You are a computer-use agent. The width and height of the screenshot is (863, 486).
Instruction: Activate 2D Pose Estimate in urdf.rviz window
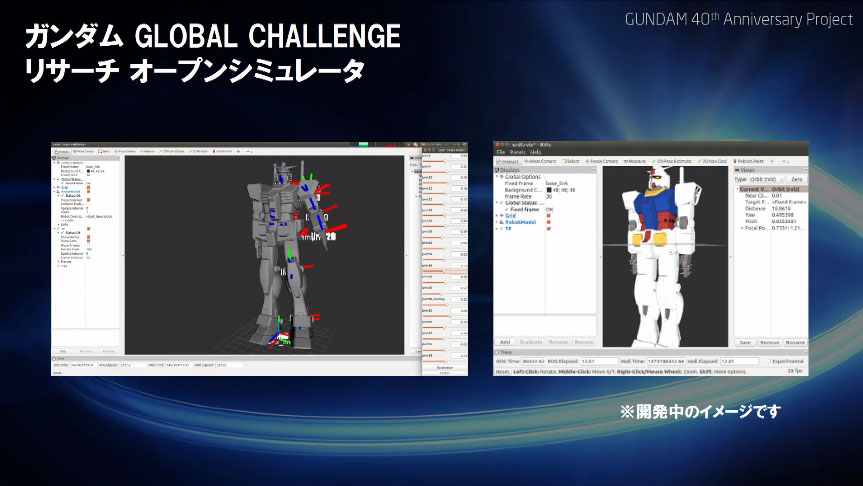click(671, 161)
